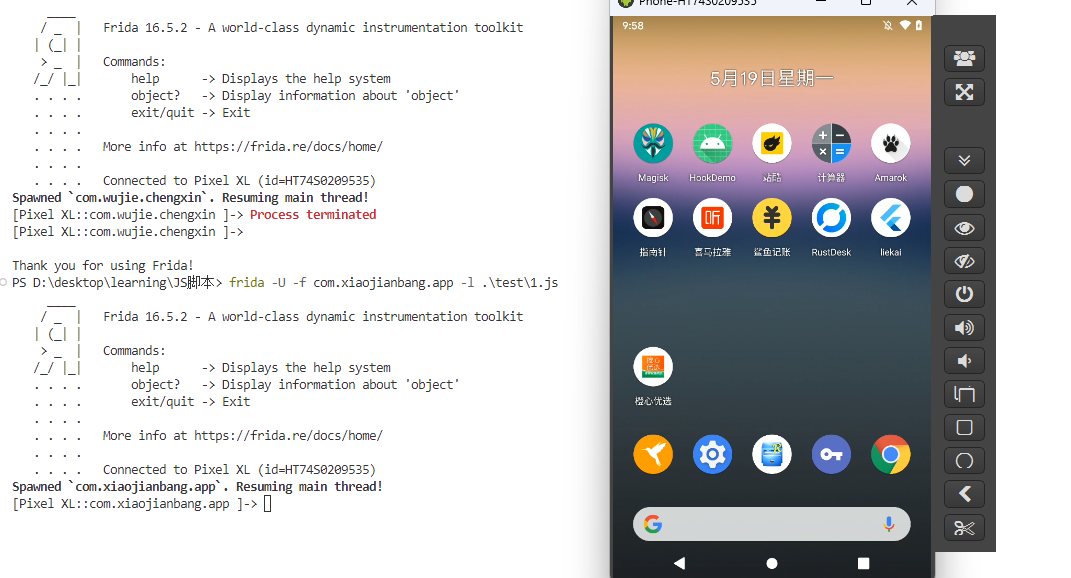Tap the Google voice search microphone

(888, 524)
